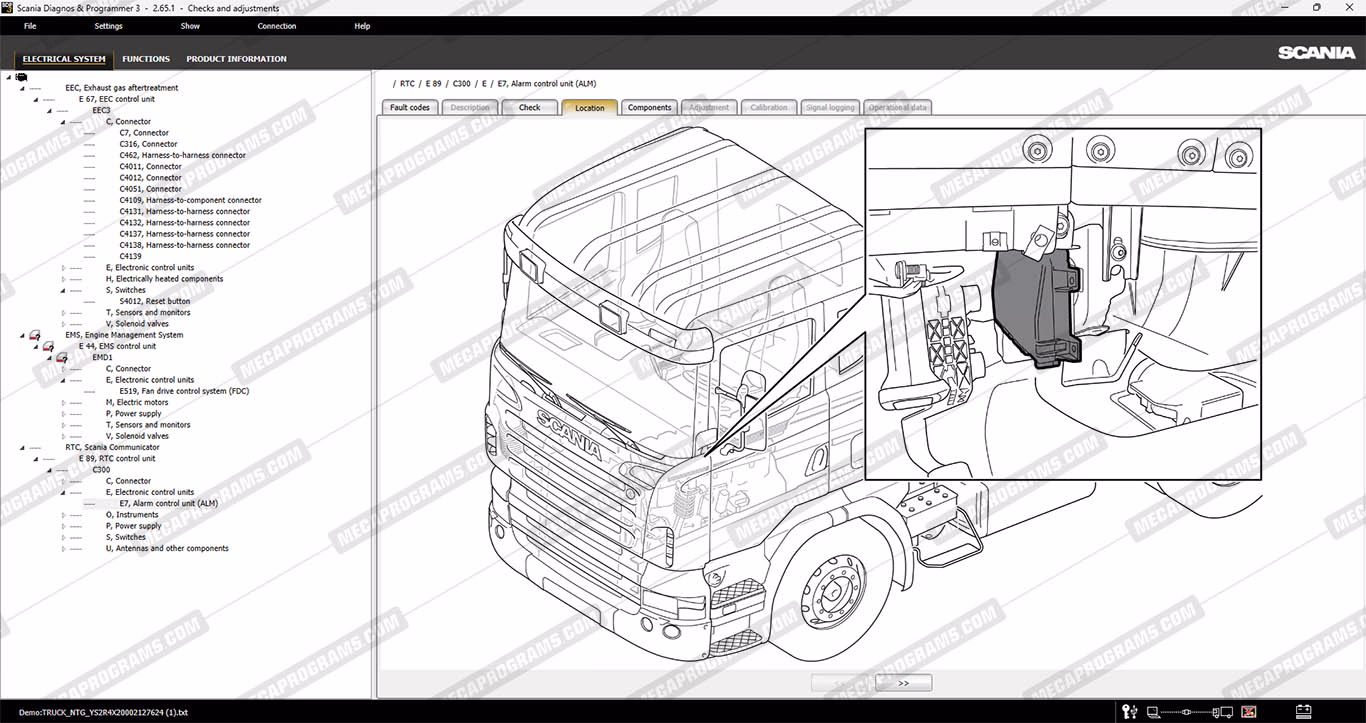Select the Location tab
The height and width of the screenshot is (723, 1366).
[x=590, y=107]
